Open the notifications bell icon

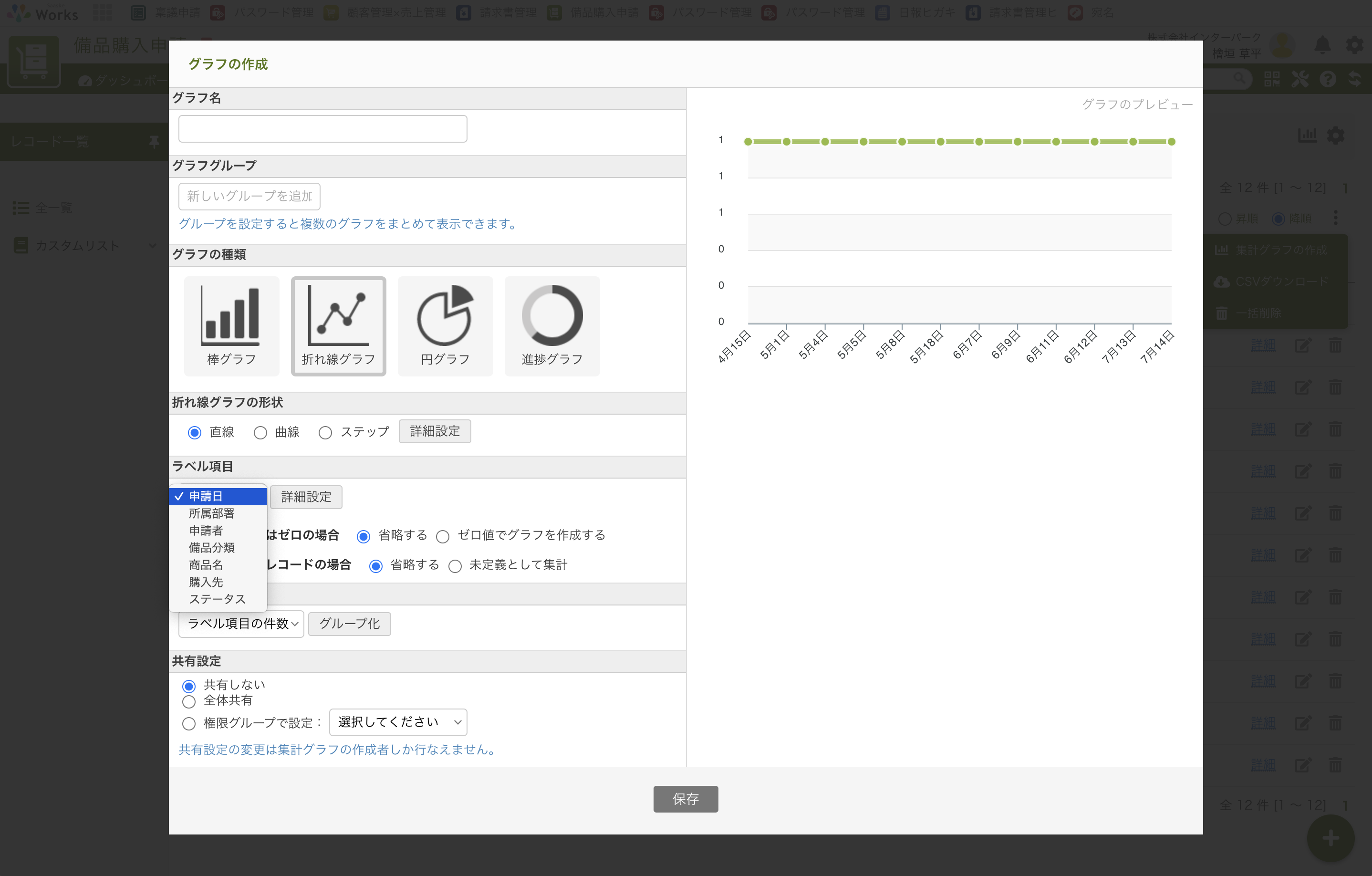[x=1322, y=45]
